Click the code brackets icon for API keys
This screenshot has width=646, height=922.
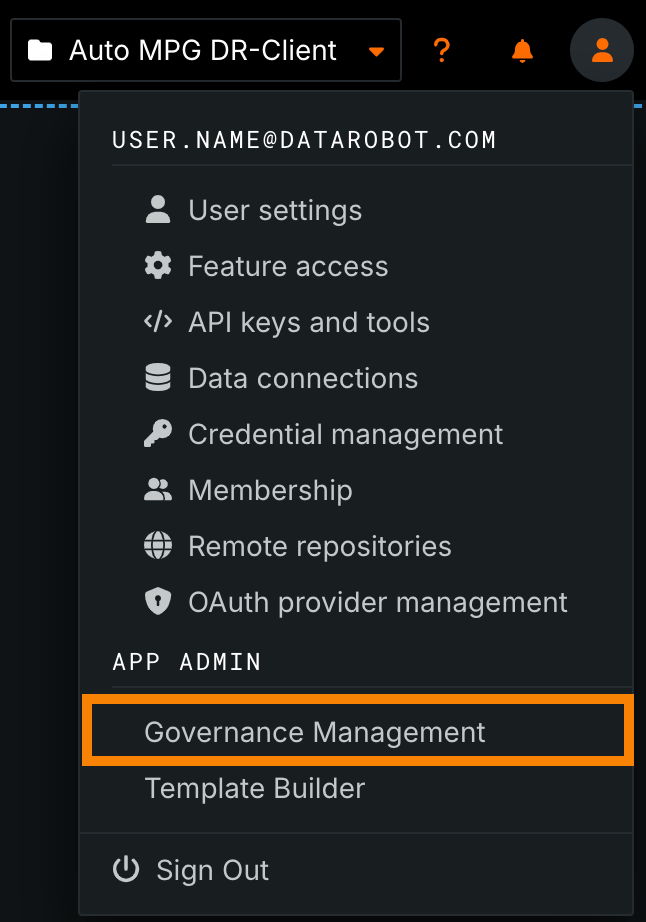158,322
